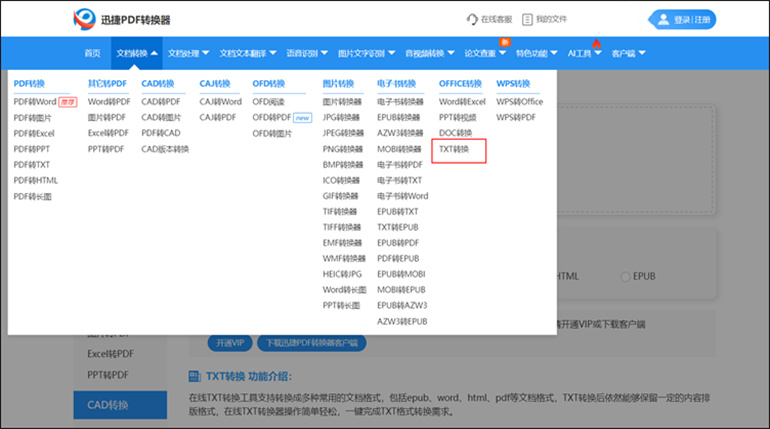This screenshot has height=429, width=770.
Task: Choose PDF转Word menu entry
Action: click(35, 102)
